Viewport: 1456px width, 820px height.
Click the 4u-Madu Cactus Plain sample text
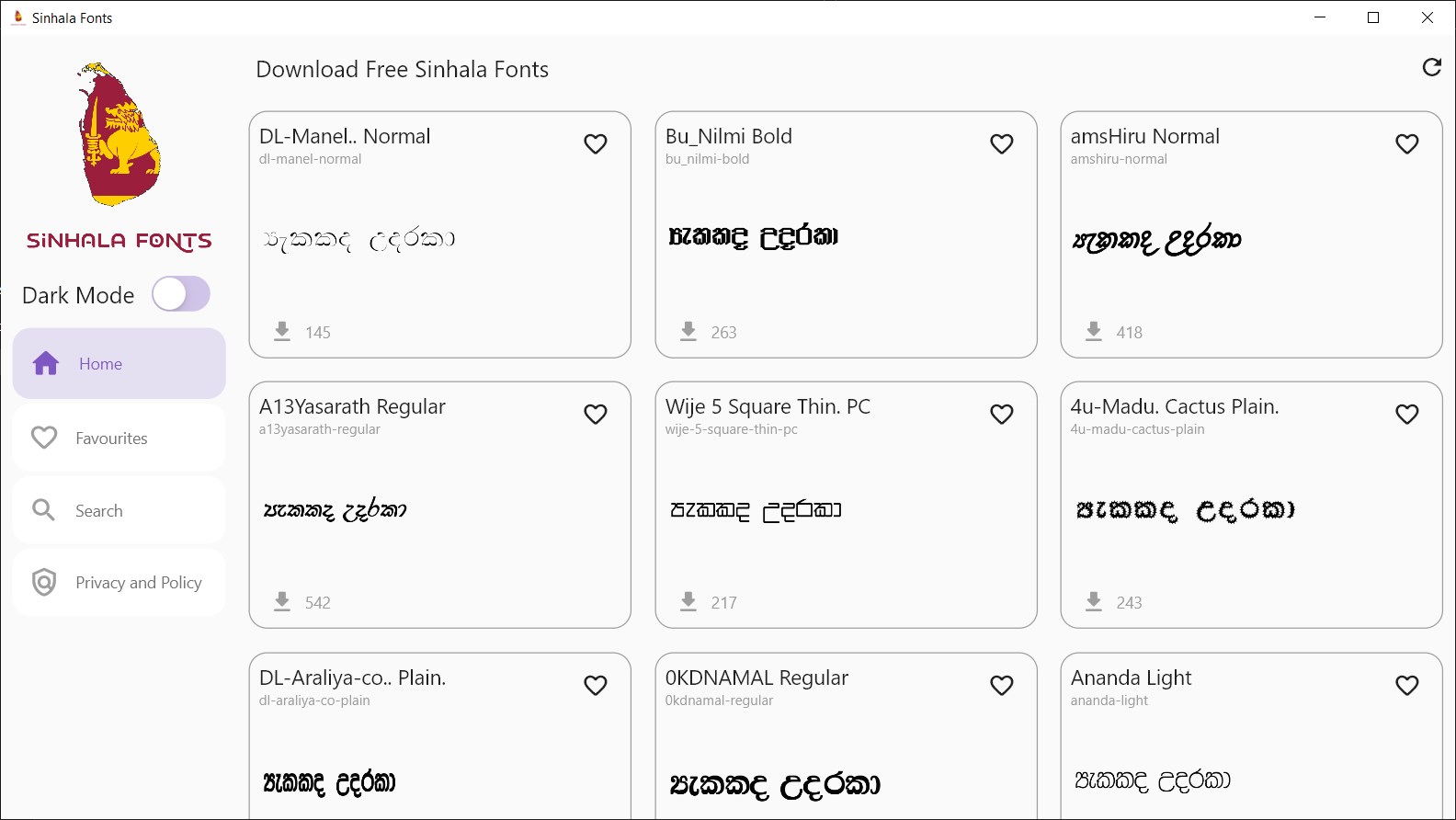pyautogui.click(x=1185, y=510)
